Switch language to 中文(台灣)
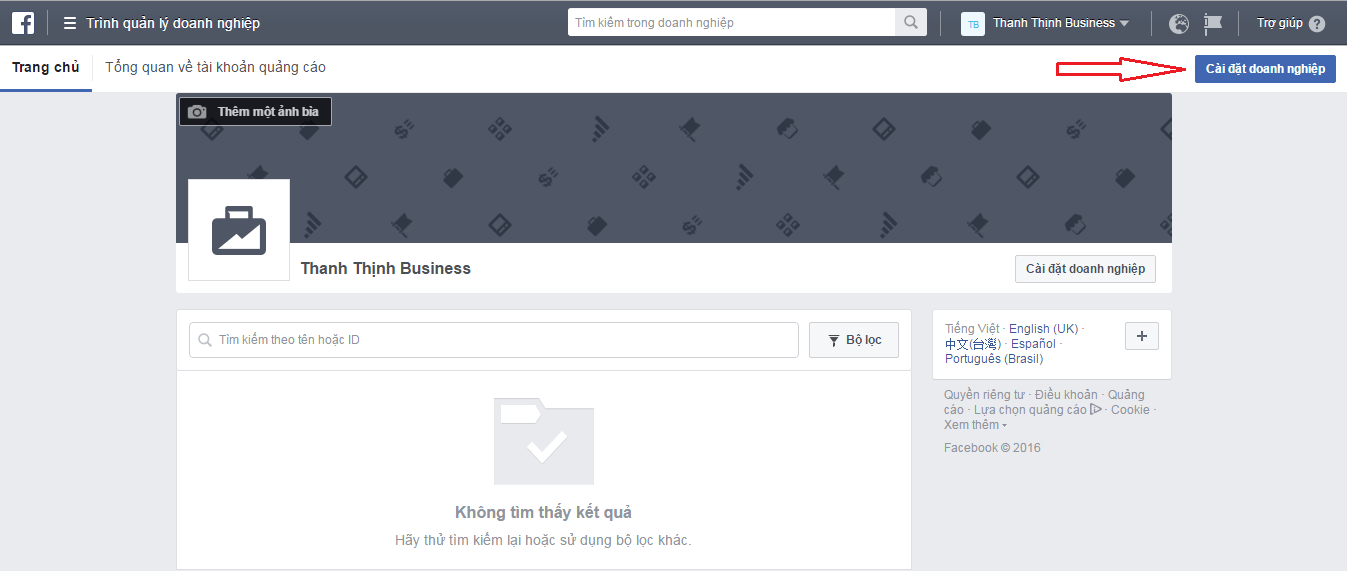This screenshot has height=571, width=1347. 972,344
